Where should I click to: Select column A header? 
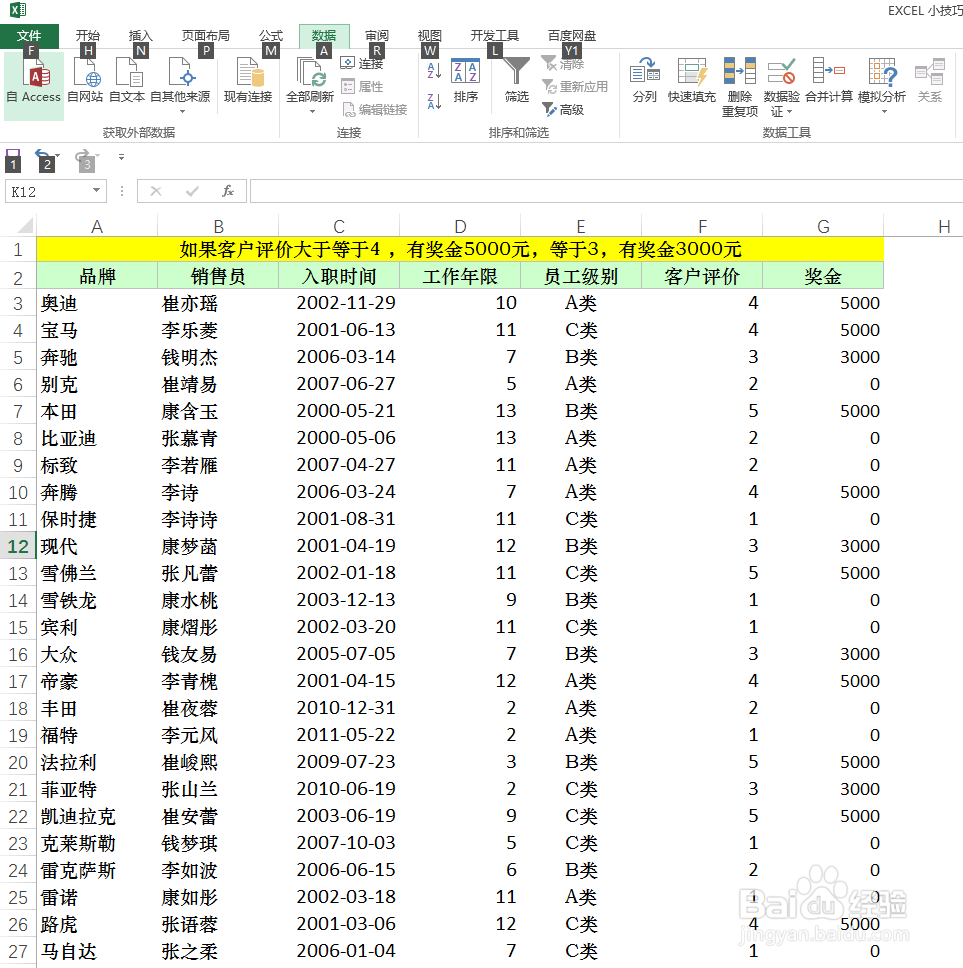point(97,226)
